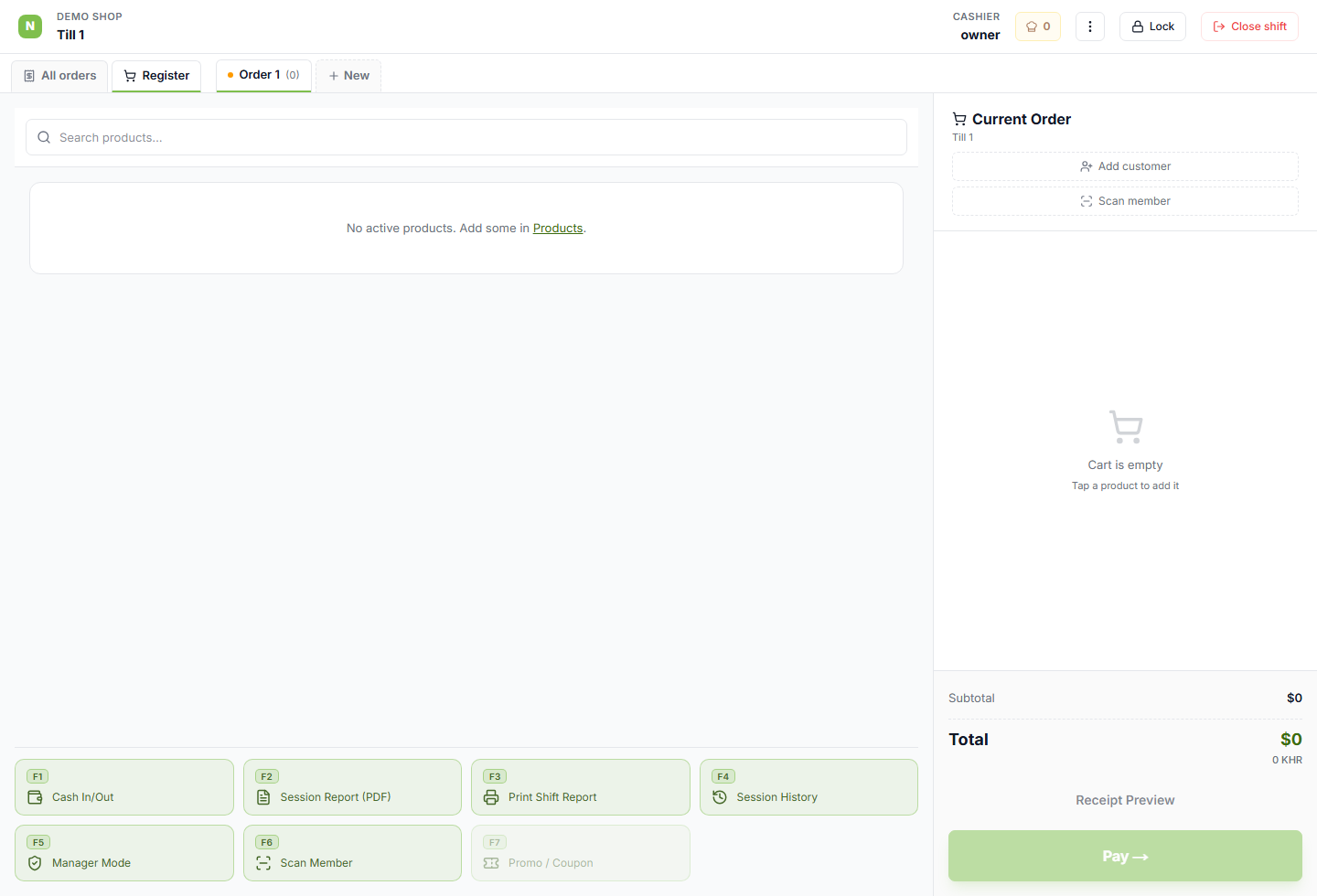
Task: Click the green N shop logo
Action: (30, 27)
